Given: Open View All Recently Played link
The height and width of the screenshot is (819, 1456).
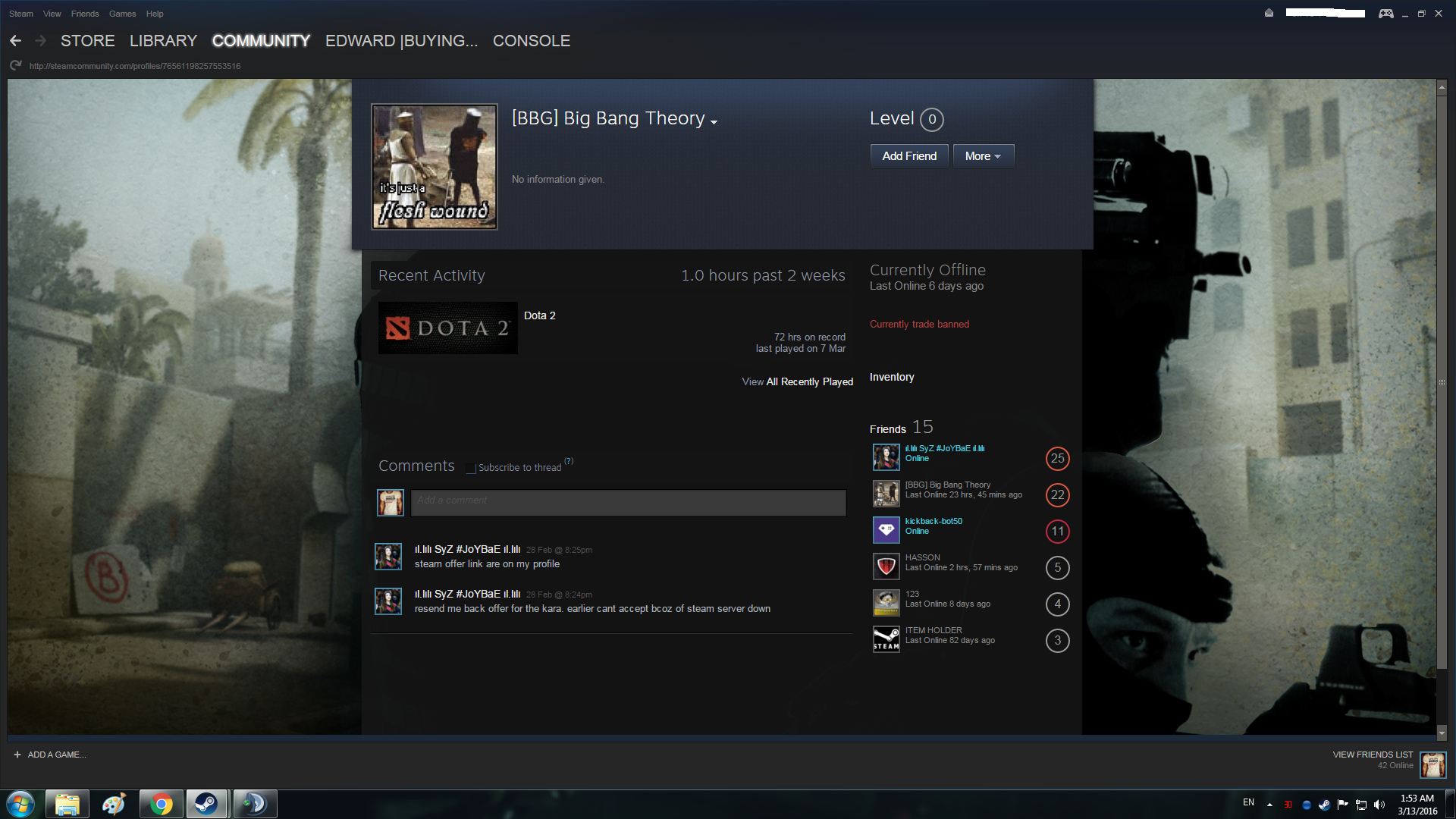Looking at the screenshot, I should click(797, 381).
